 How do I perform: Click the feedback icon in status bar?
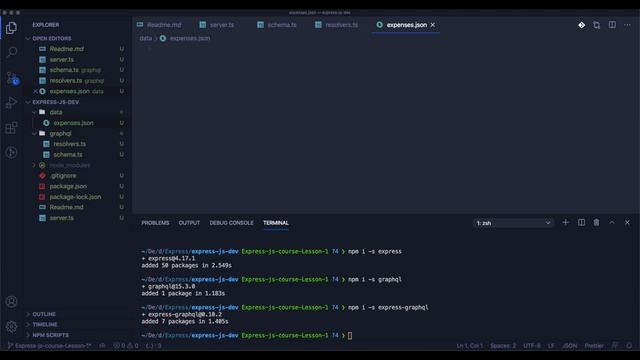615,345
